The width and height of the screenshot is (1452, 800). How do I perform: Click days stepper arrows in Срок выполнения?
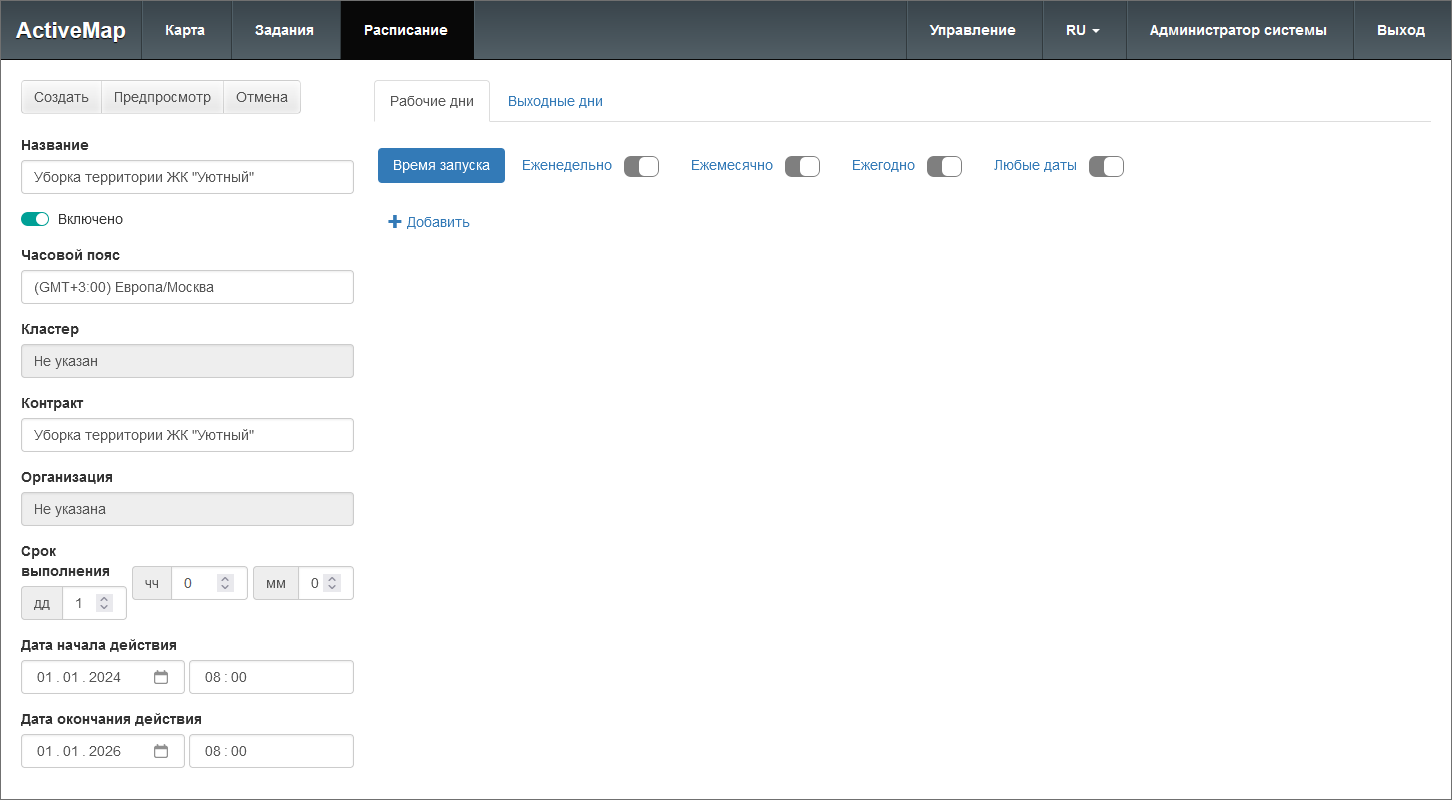click(x=104, y=603)
